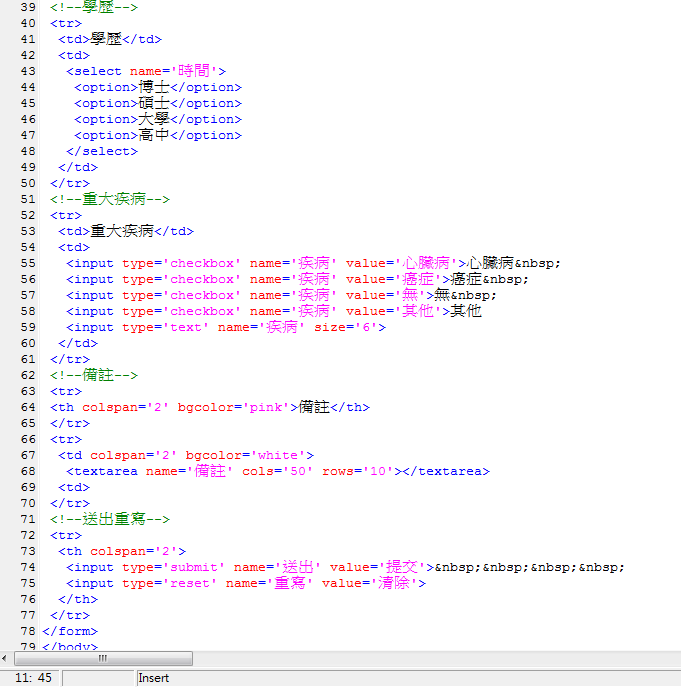Click the comment <!--重大疾病-->
The height and width of the screenshot is (687, 681).
(110, 199)
